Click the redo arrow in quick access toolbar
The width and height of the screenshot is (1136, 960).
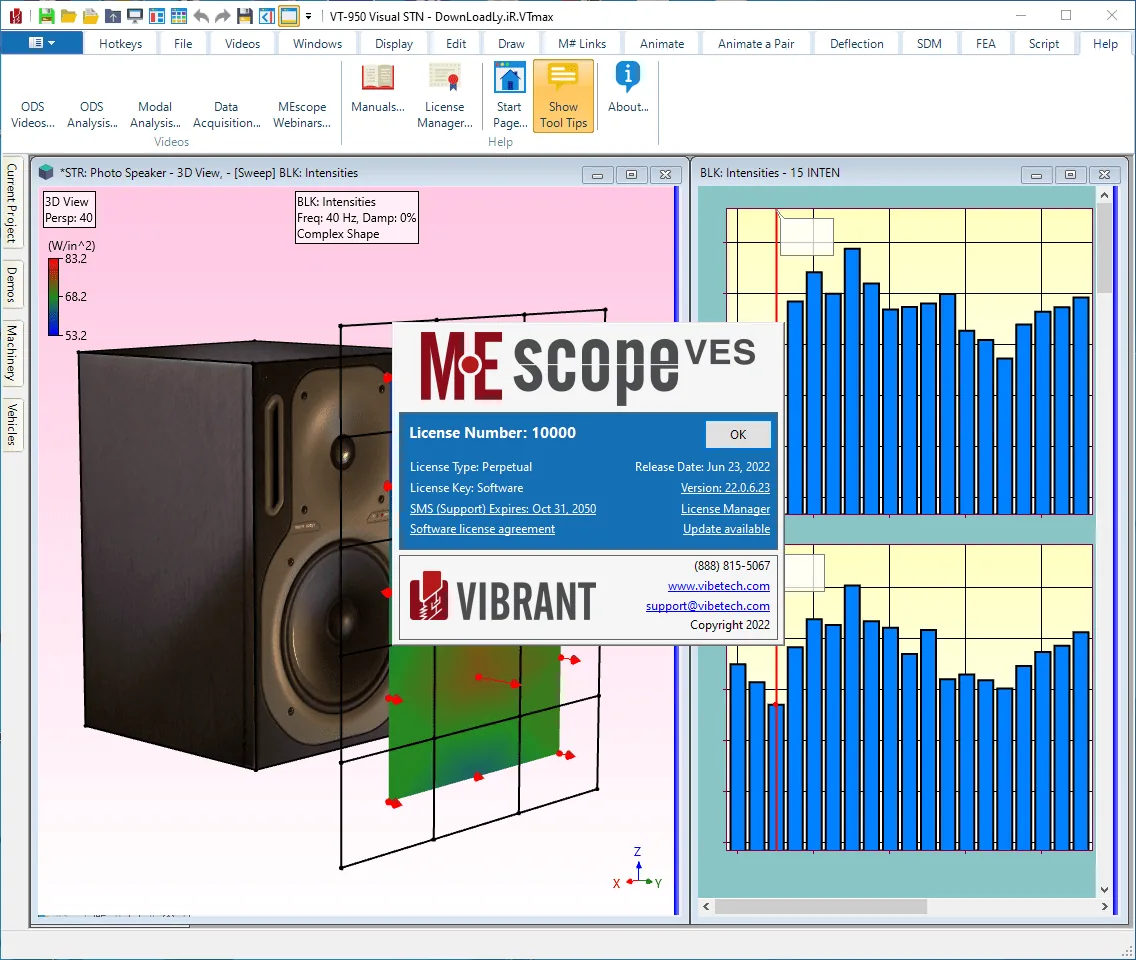tap(222, 15)
